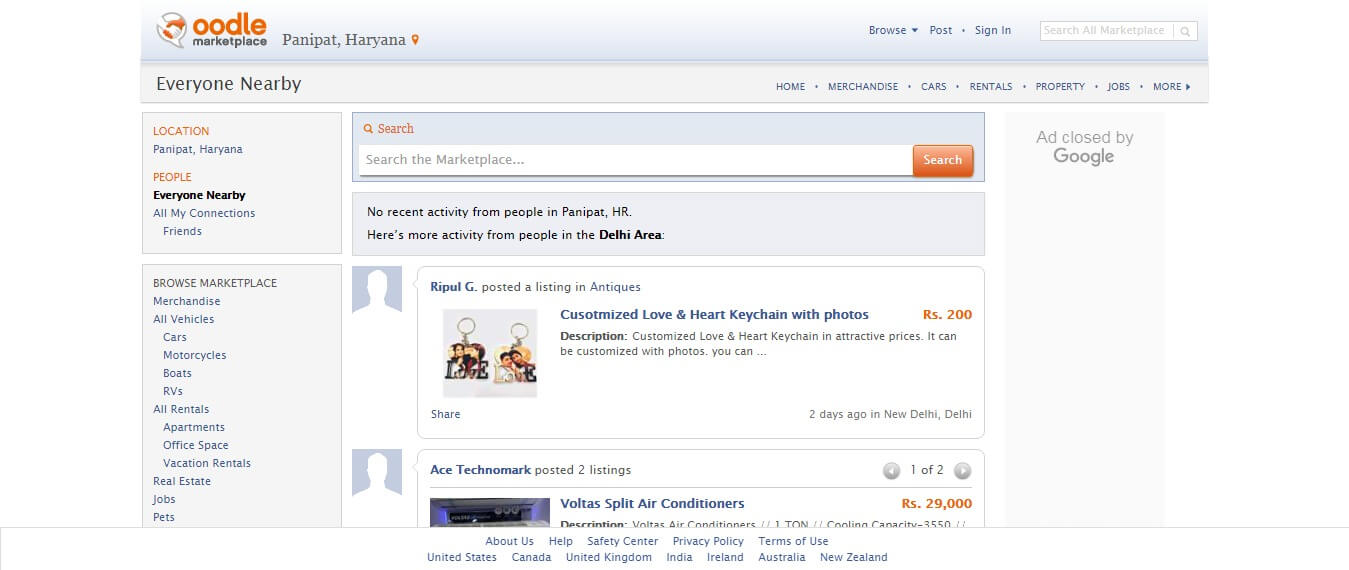Screen dimensions: 1349x570
Task: Browse Merchandise in the sidebar
Action: 187,301
